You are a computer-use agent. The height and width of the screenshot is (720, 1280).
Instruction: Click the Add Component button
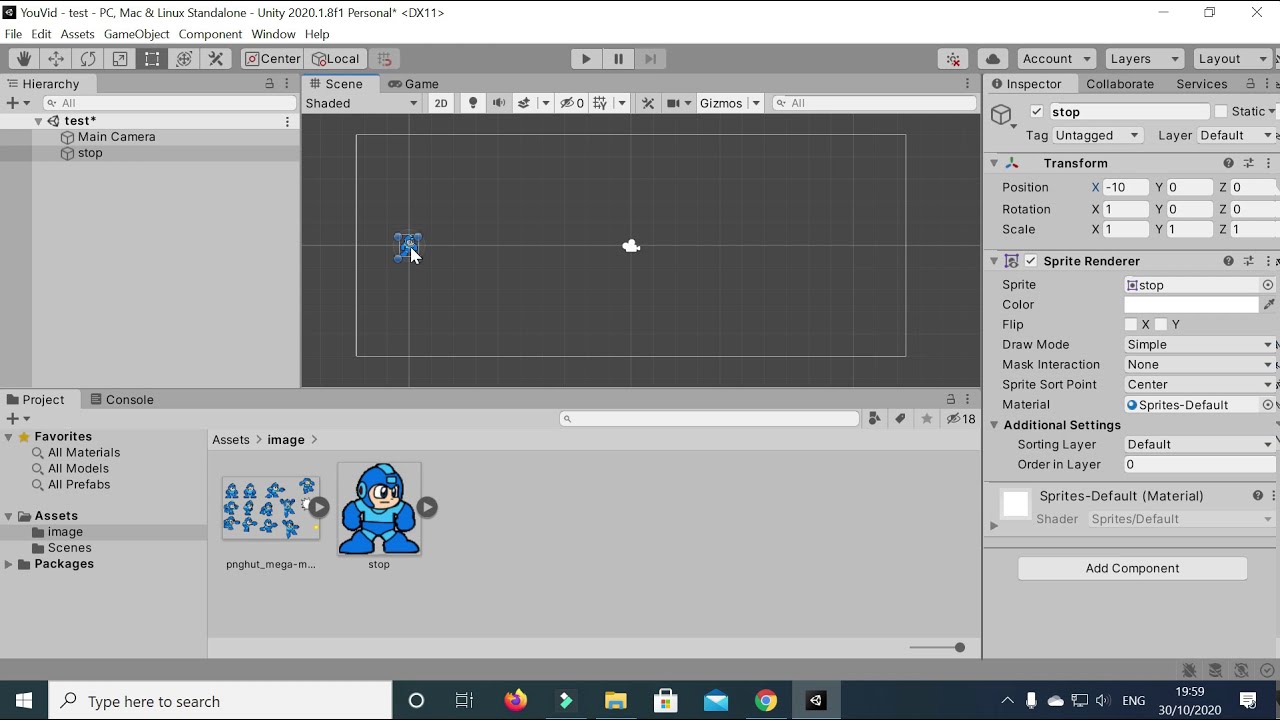[1132, 568]
